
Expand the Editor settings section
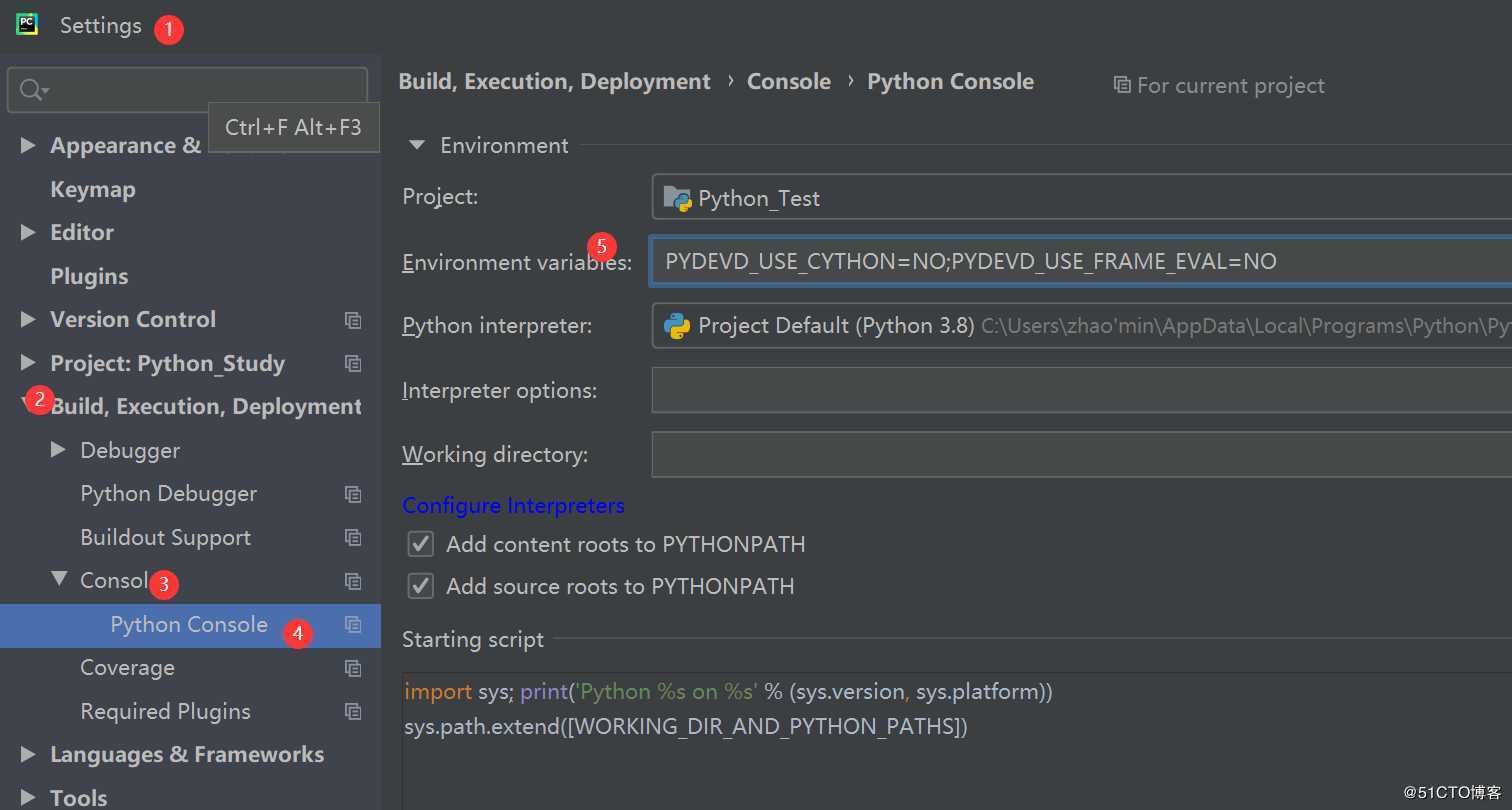click(x=28, y=232)
